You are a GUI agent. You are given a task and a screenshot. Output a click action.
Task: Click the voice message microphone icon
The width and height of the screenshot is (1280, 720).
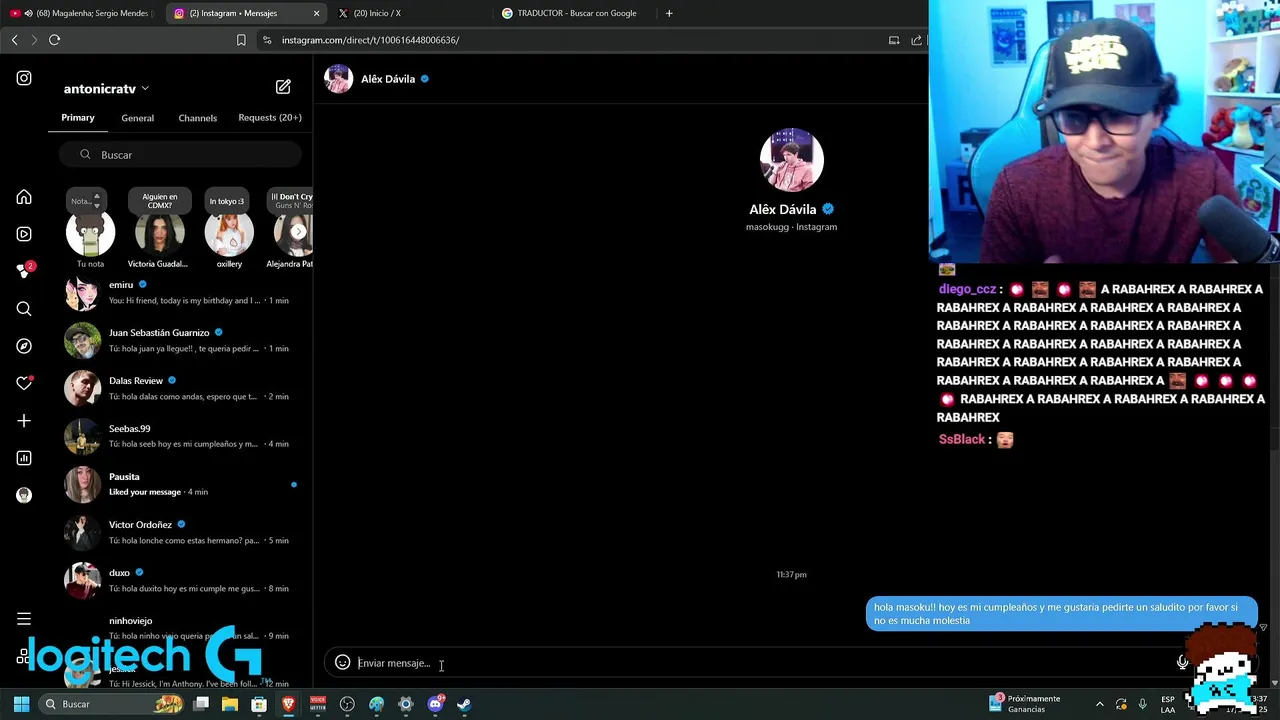point(1182,662)
